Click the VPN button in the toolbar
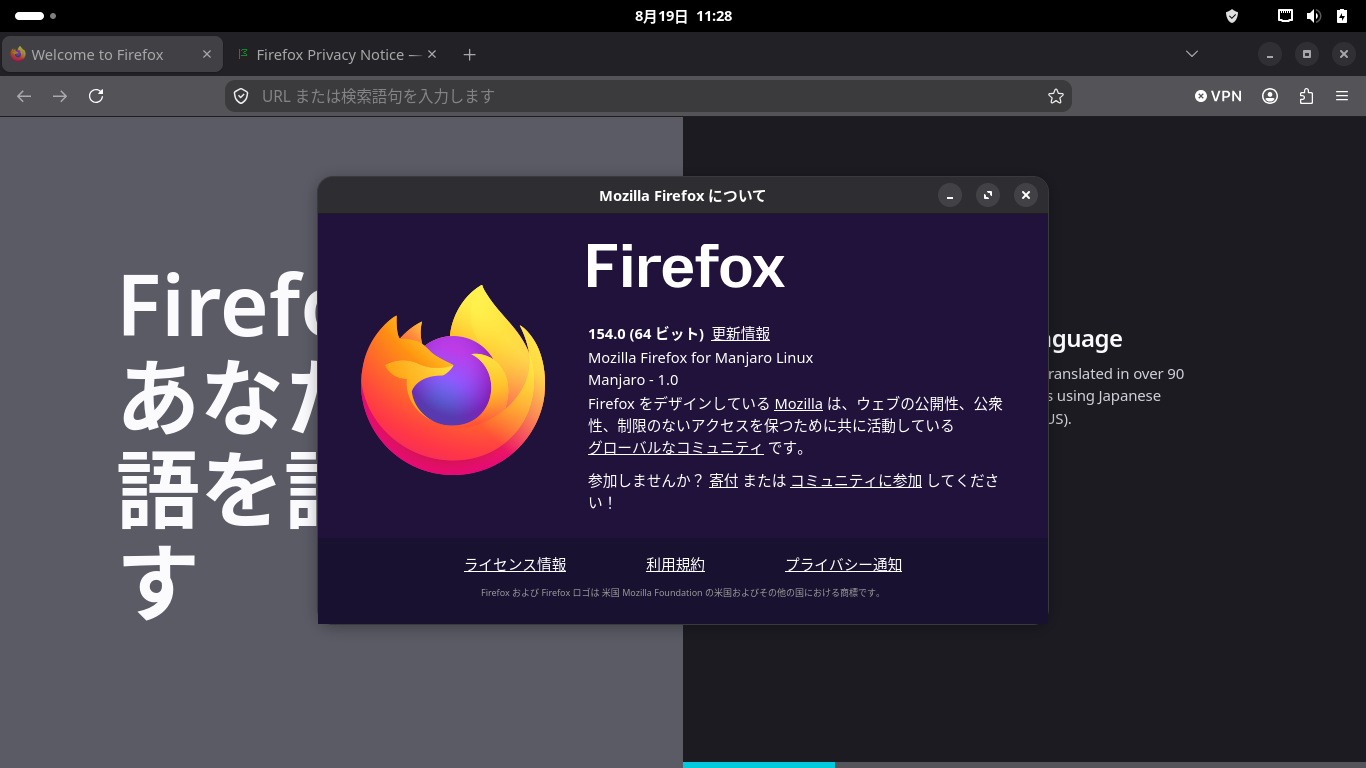 point(1218,96)
